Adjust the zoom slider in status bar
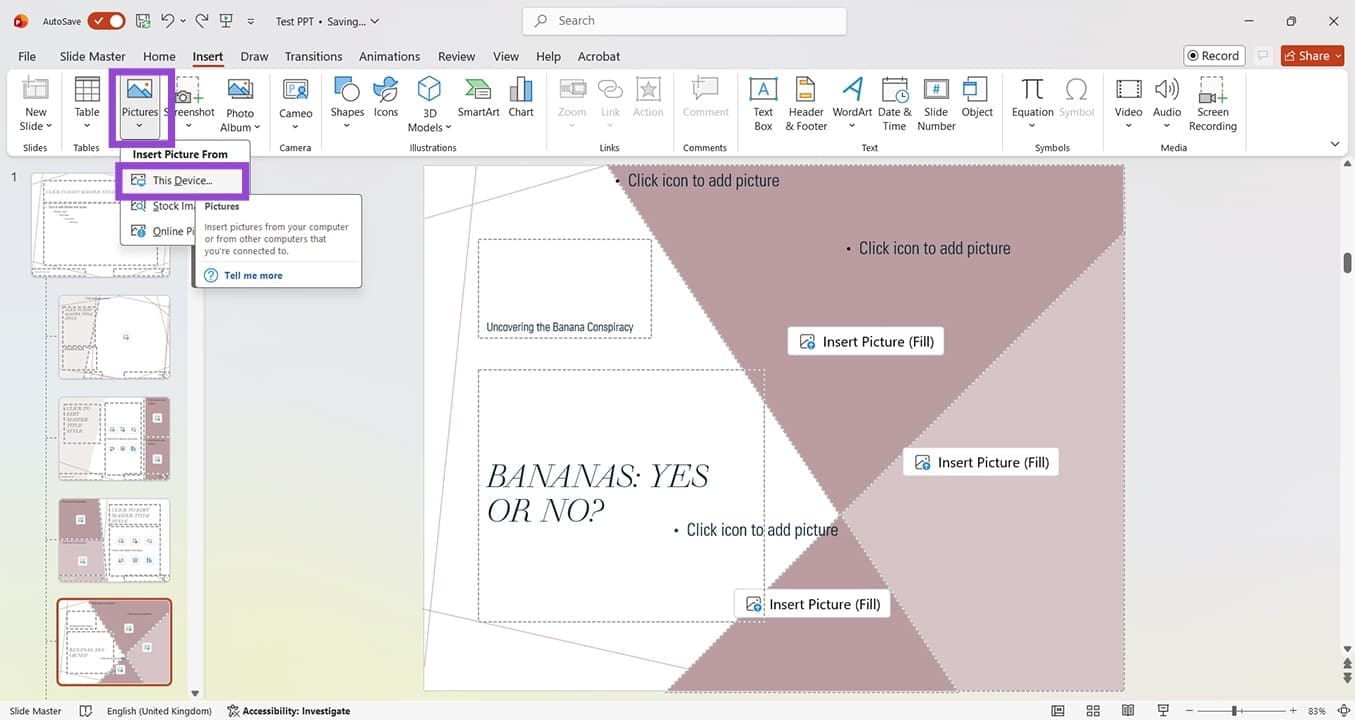This screenshot has height=720, width=1355. coord(1237,711)
